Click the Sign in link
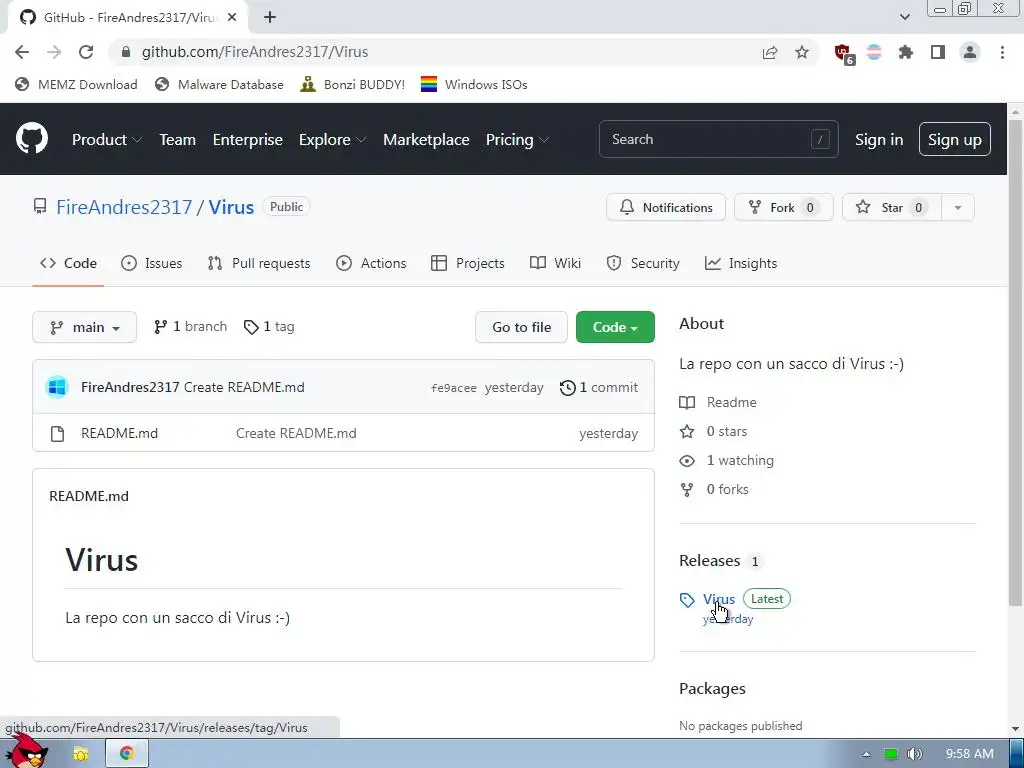The image size is (1024, 768). point(879,139)
